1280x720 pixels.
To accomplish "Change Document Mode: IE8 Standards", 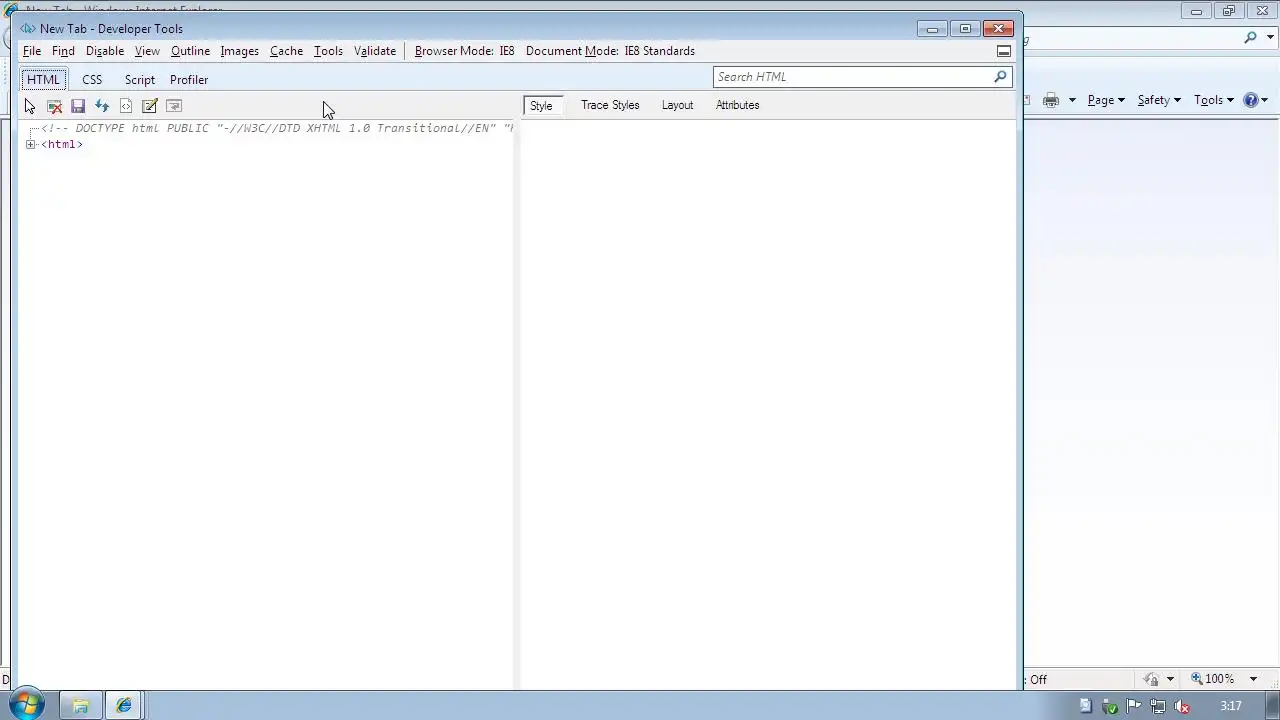I will click(x=610, y=51).
